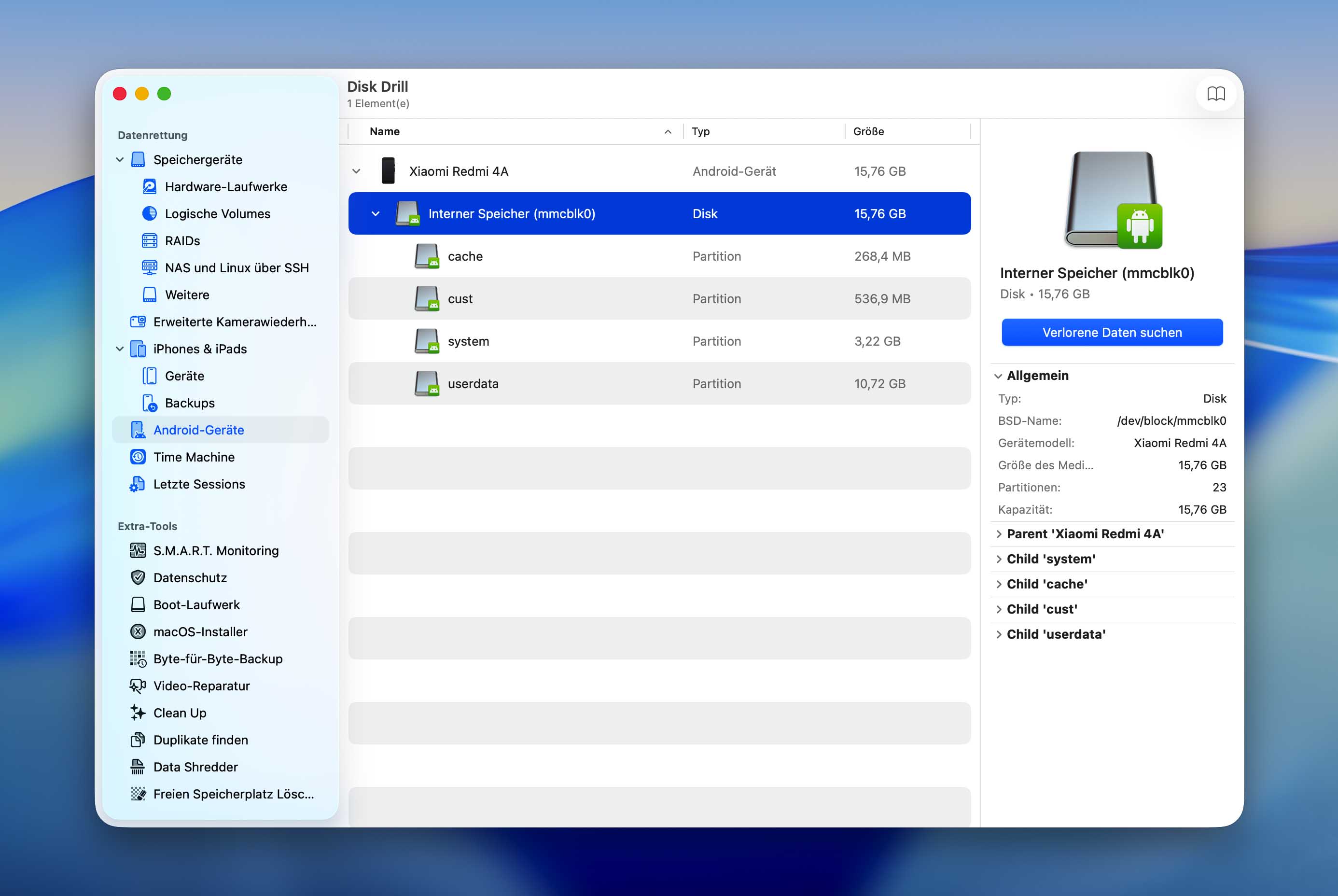Expand the Child 'userdata' section
Image resolution: width=1338 pixels, height=896 pixels.
click(x=999, y=634)
